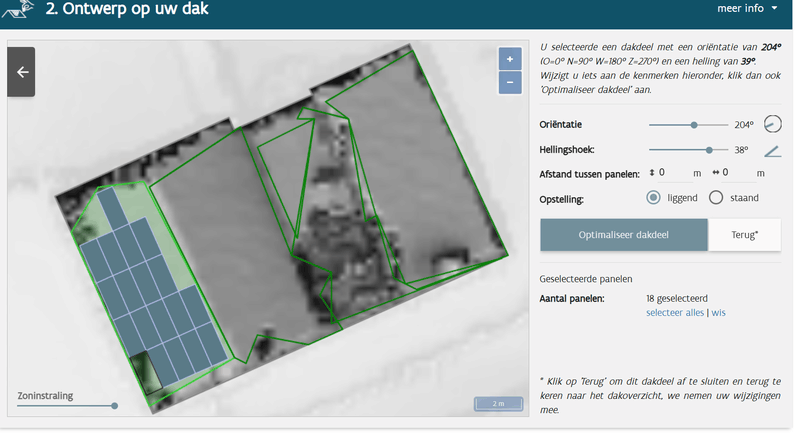The height and width of the screenshot is (434, 800).
Task: Click the 'Zoninstraling' label
Action: pyautogui.click(x=45, y=396)
